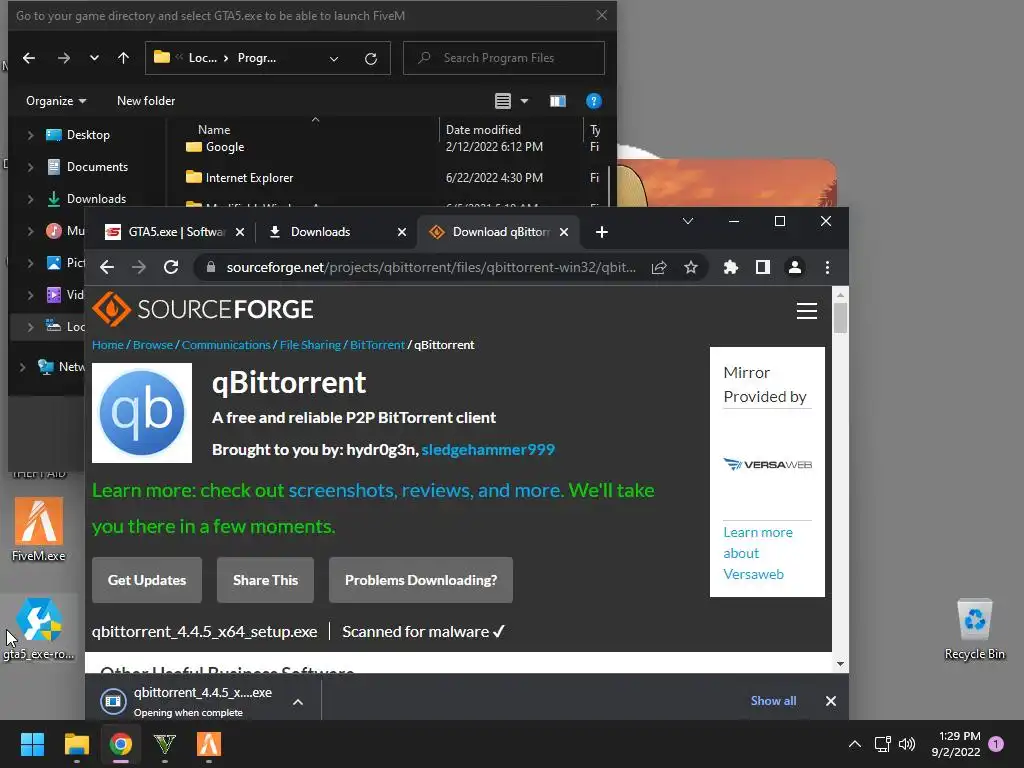The image size is (1024, 768).
Task: Go up one folder level in dialog
Action: pyautogui.click(x=123, y=58)
